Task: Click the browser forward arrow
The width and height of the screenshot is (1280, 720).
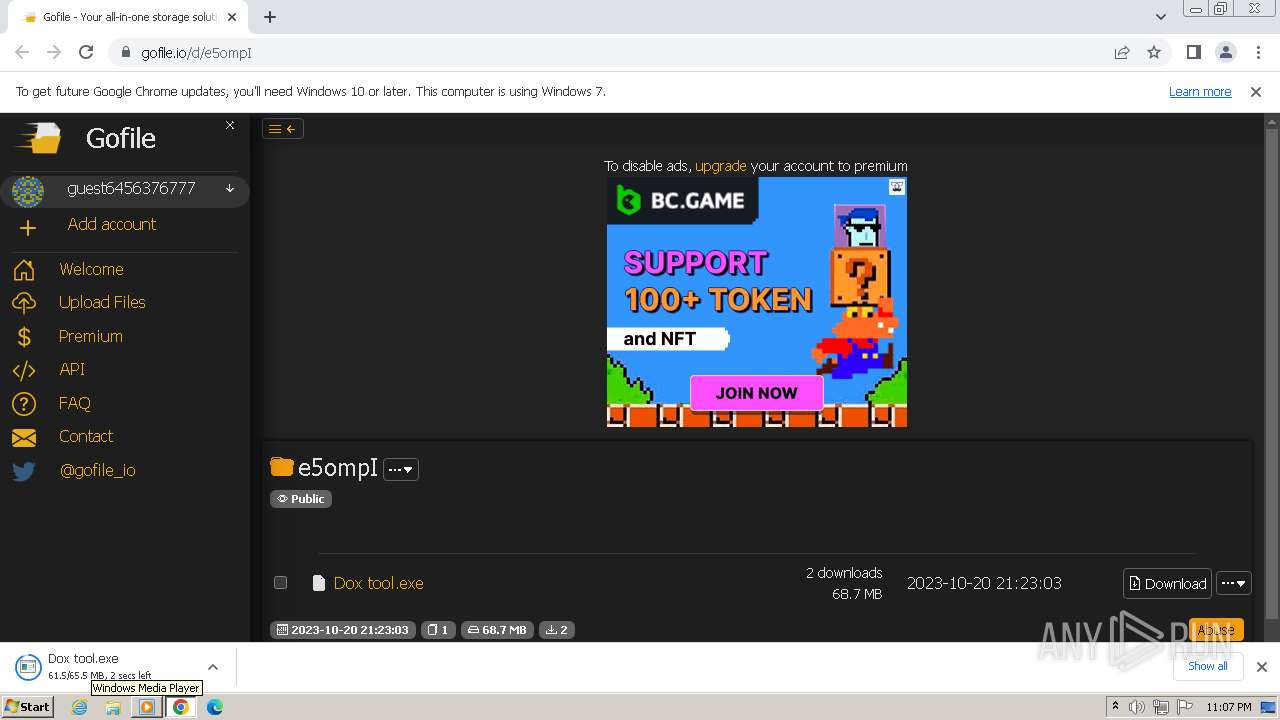Action: click(54, 52)
